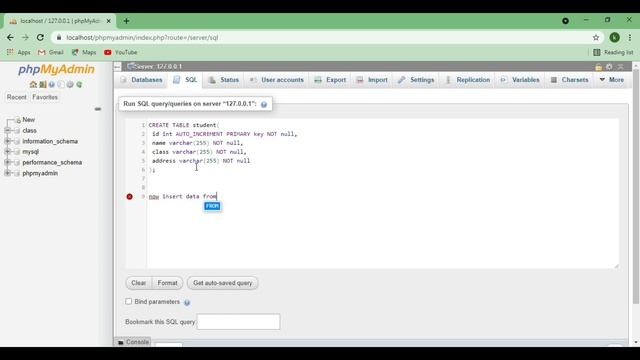Show the Favorites tables list

click(x=45, y=97)
